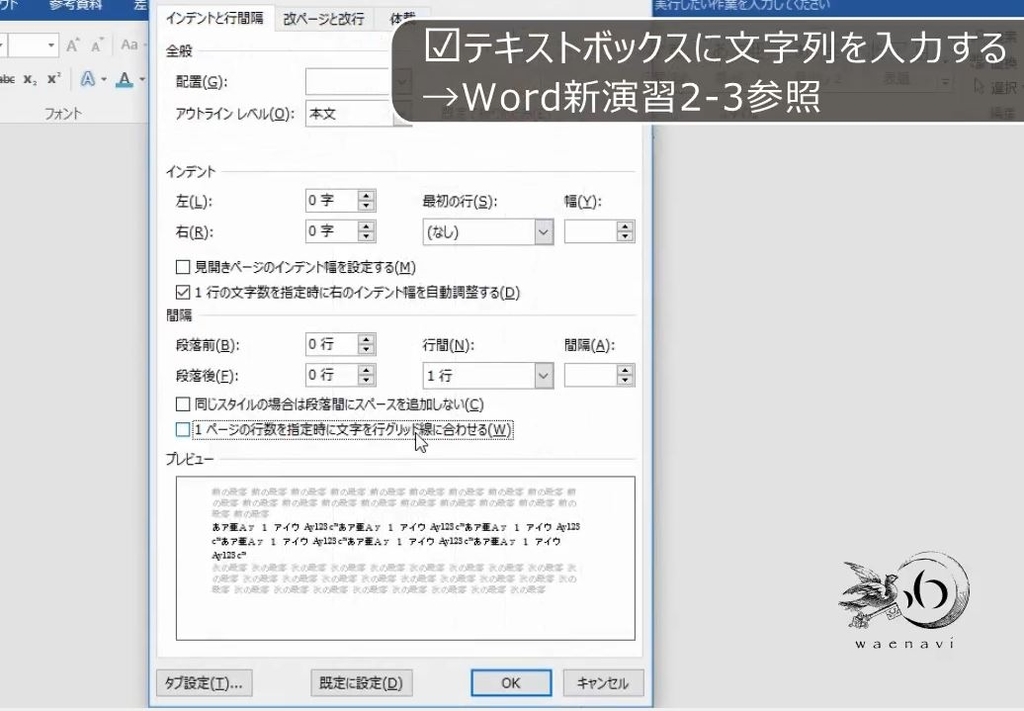The height and width of the screenshot is (711, 1024).
Task: Enable mirror indents checkbox (M)
Action: pos(183,267)
